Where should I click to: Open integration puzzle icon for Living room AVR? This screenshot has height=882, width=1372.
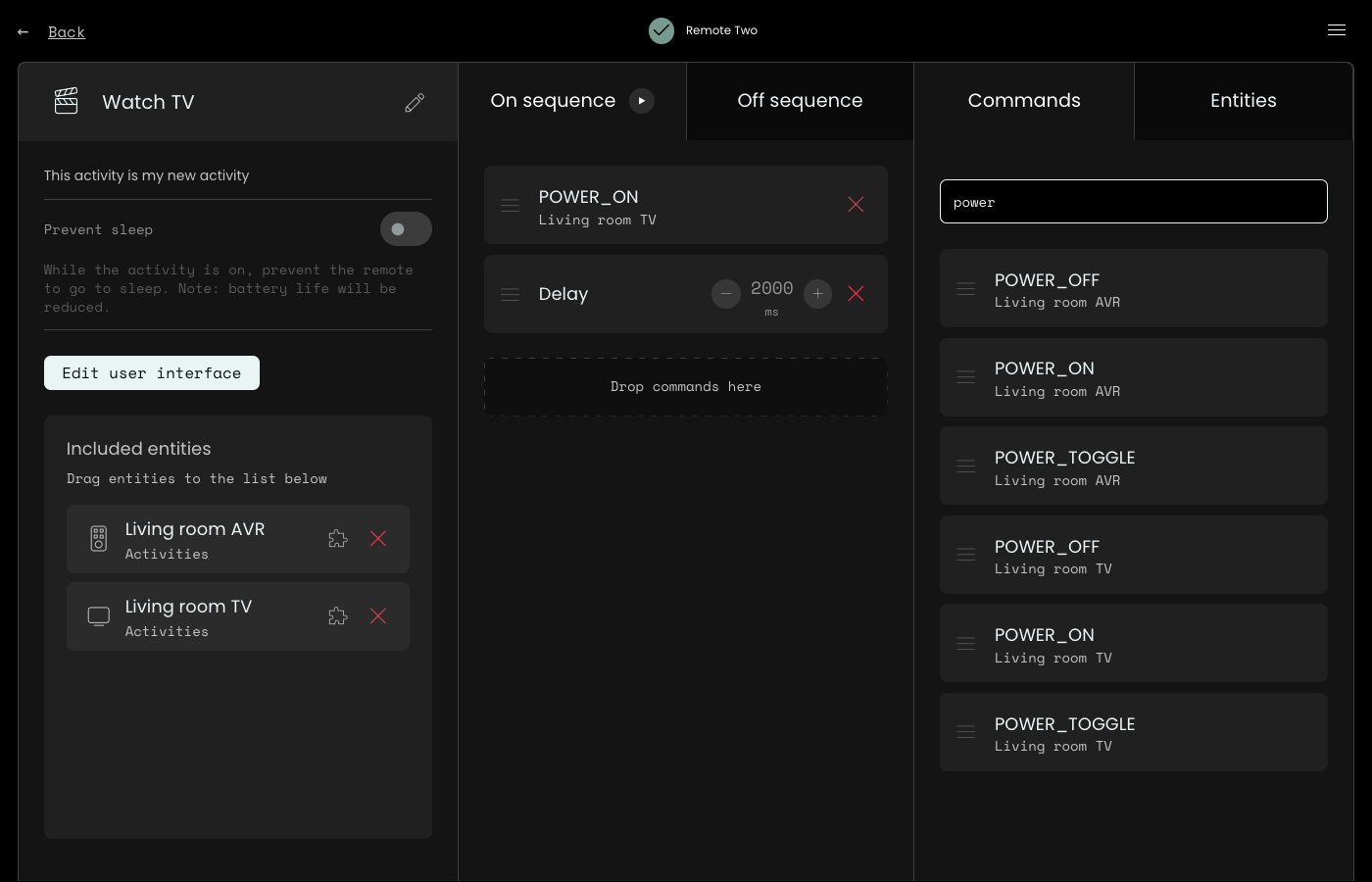338,539
